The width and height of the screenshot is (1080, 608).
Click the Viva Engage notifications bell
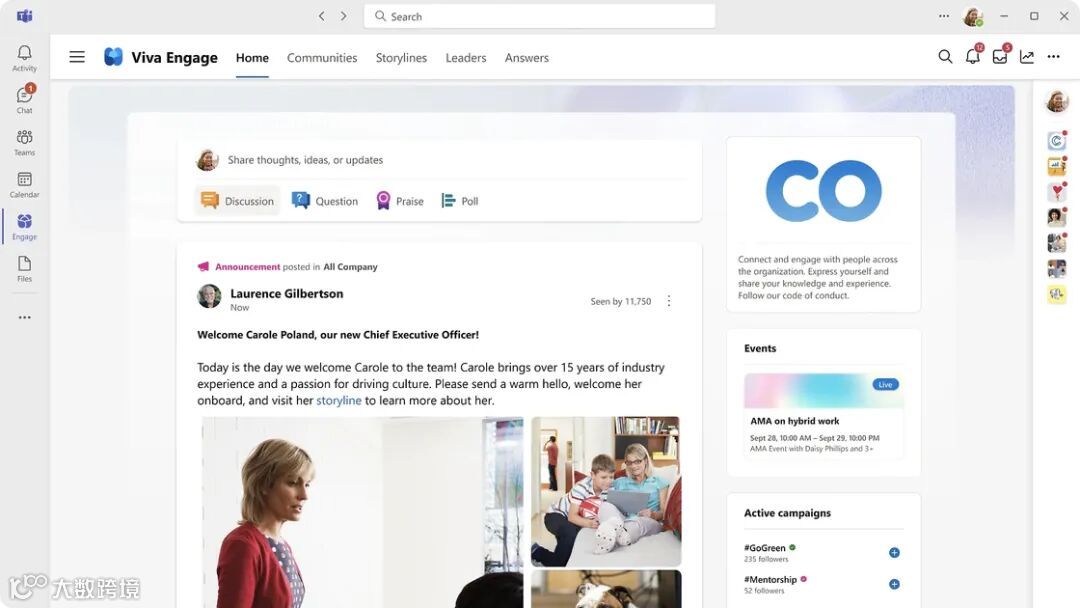pyautogui.click(x=973, y=56)
